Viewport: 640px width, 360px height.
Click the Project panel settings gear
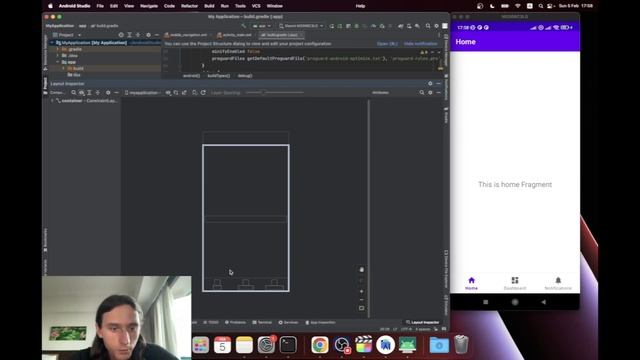pyautogui.click(x=148, y=35)
